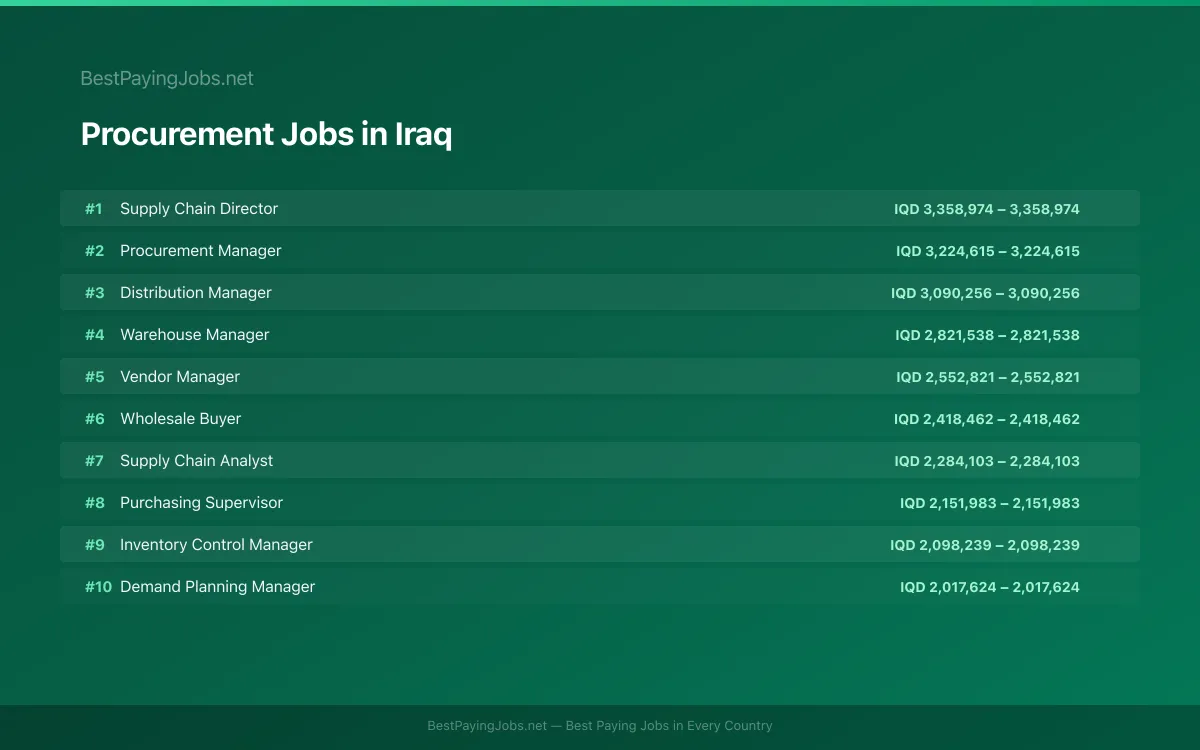This screenshot has height=750, width=1200.
Task: Click rank number #9
Action: pyautogui.click(x=94, y=545)
